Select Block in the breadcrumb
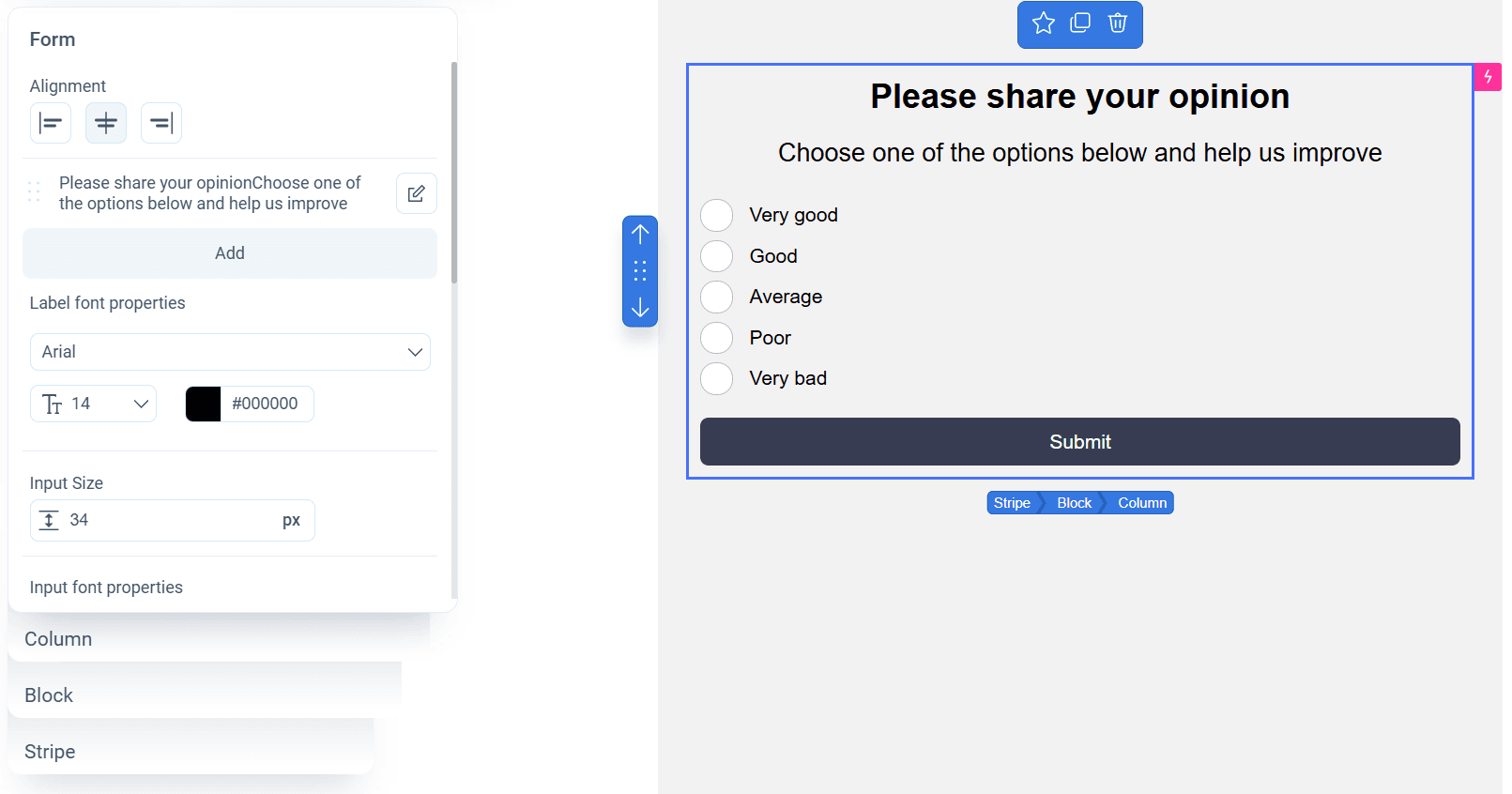The width and height of the screenshot is (1512, 794). [1074, 503]
